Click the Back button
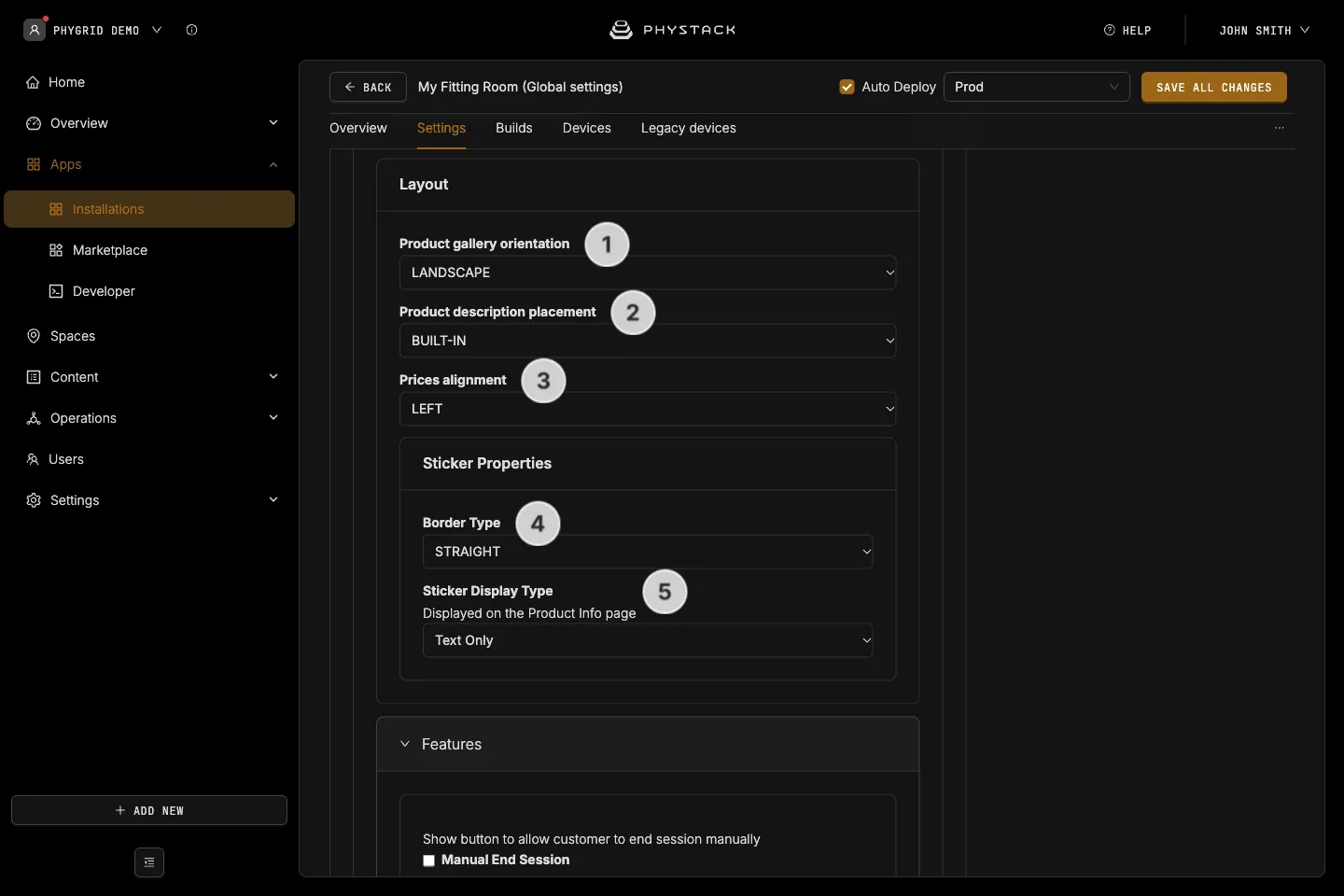Screen dimensions: 1344x896 point(368,87)
